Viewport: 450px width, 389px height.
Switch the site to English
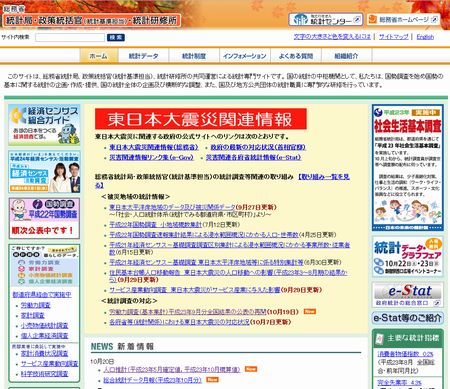tap(425, 37)
